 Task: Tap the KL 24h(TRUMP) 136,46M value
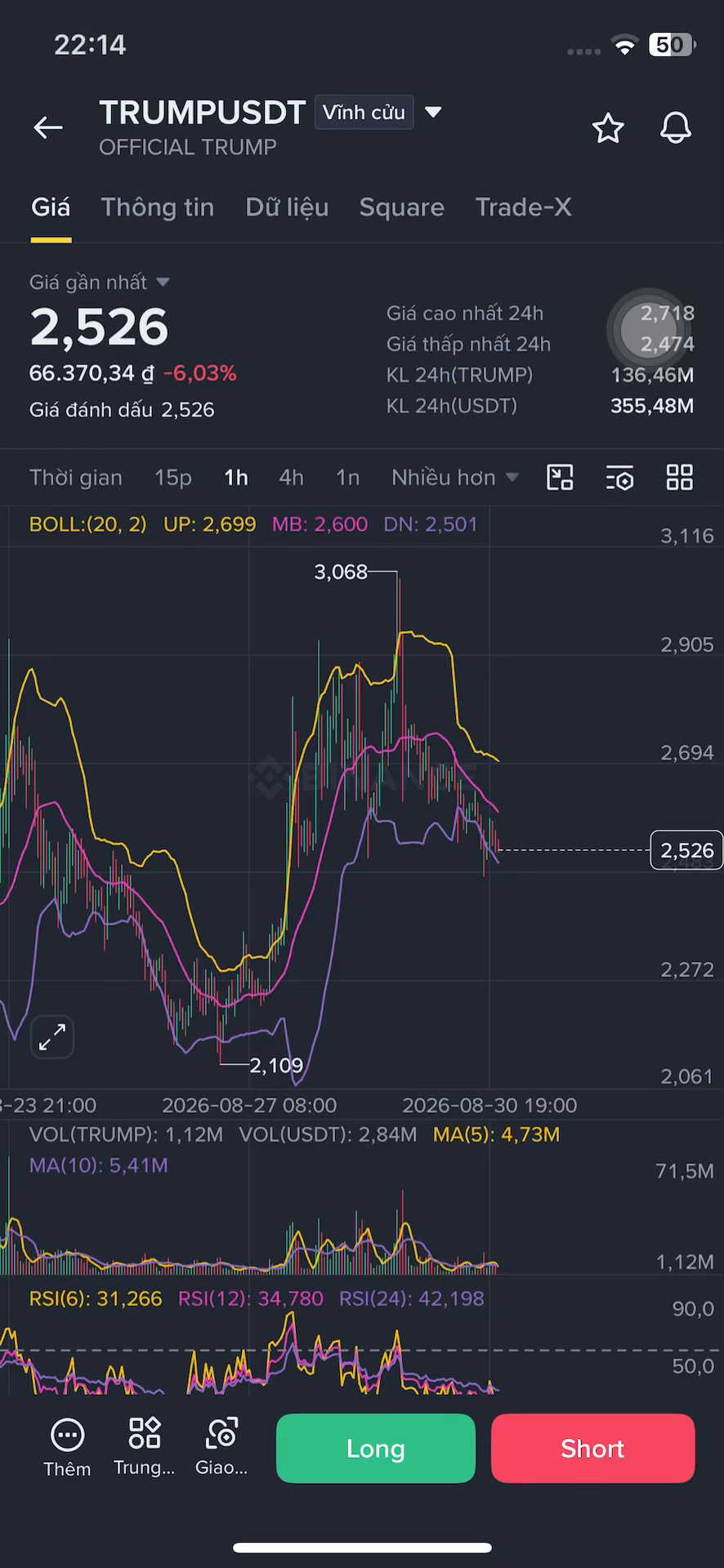(652, 375)
